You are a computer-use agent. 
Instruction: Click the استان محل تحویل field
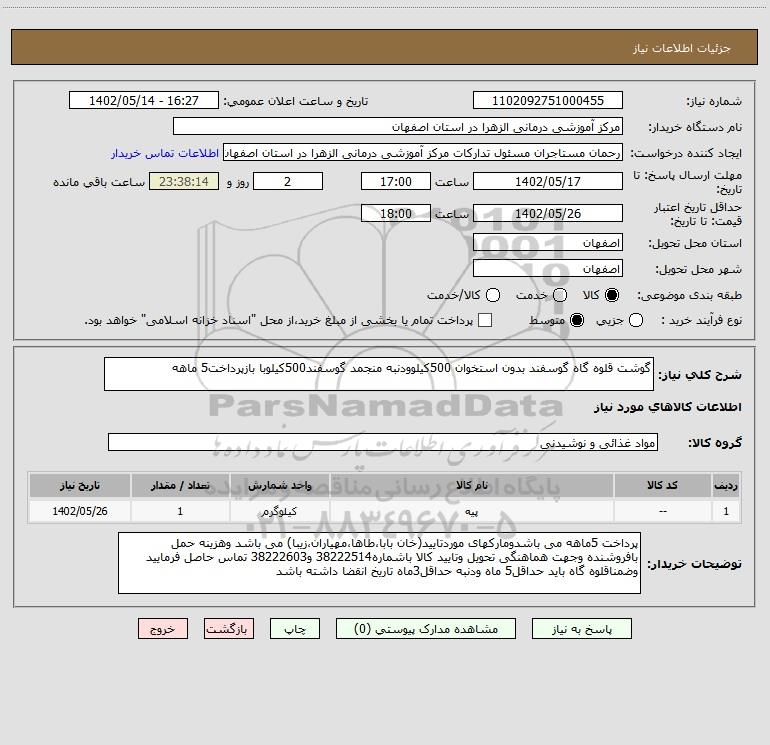click(x=548, y=243)
